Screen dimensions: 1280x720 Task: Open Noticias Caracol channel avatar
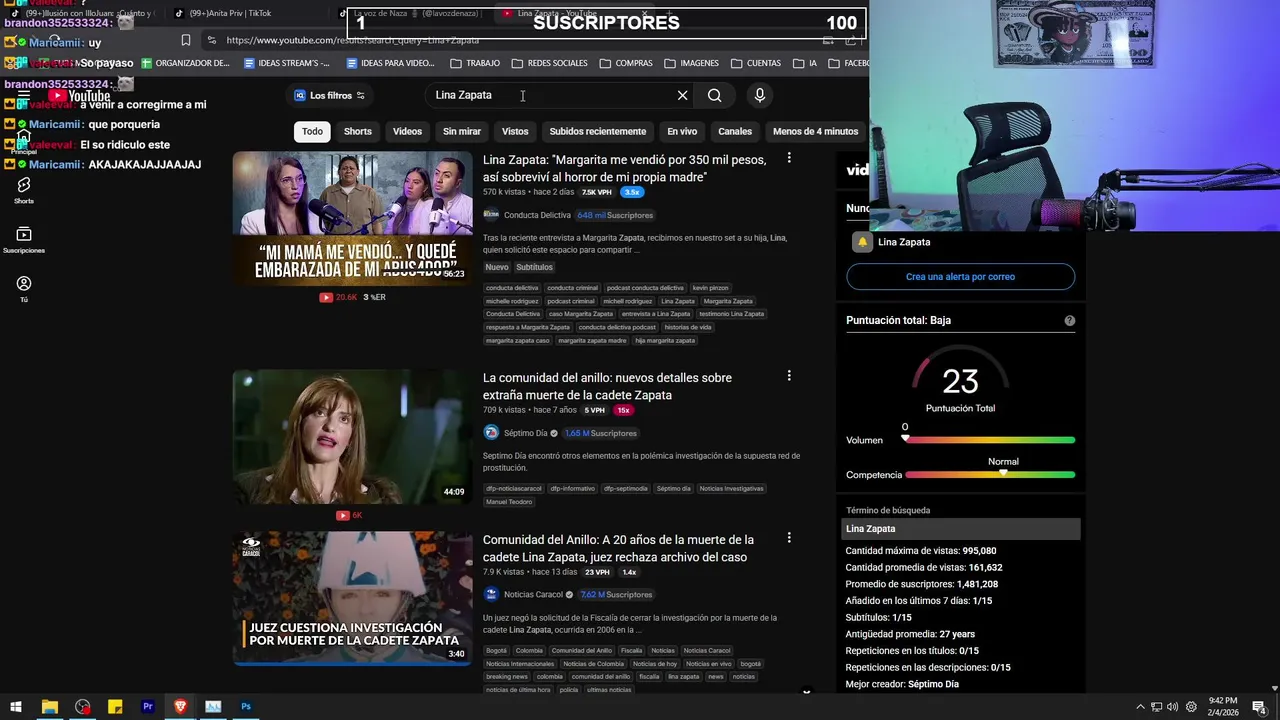tap(491, 594)
